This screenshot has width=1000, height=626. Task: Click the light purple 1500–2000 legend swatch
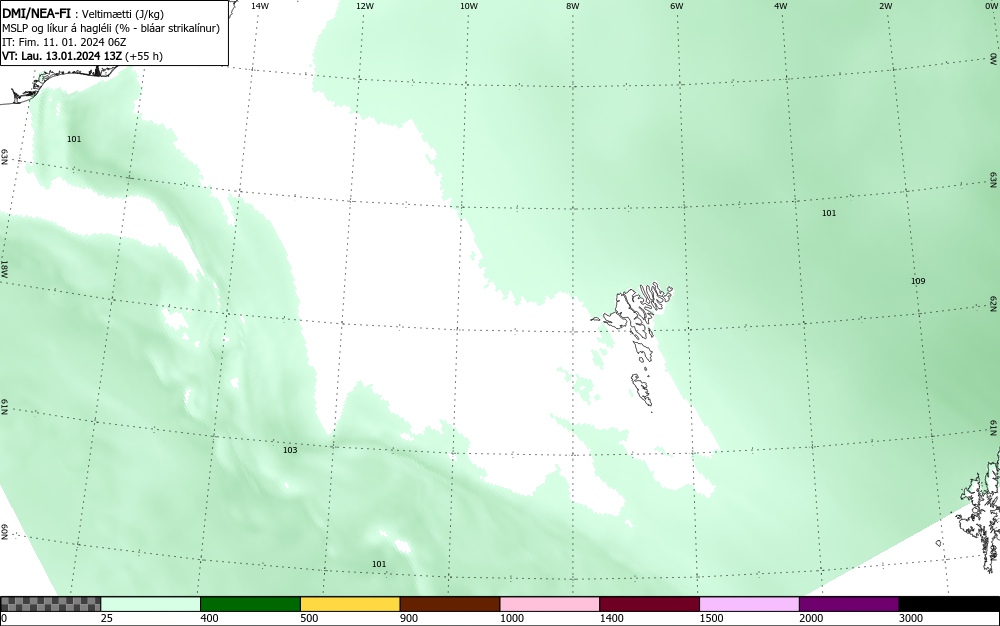749,604
